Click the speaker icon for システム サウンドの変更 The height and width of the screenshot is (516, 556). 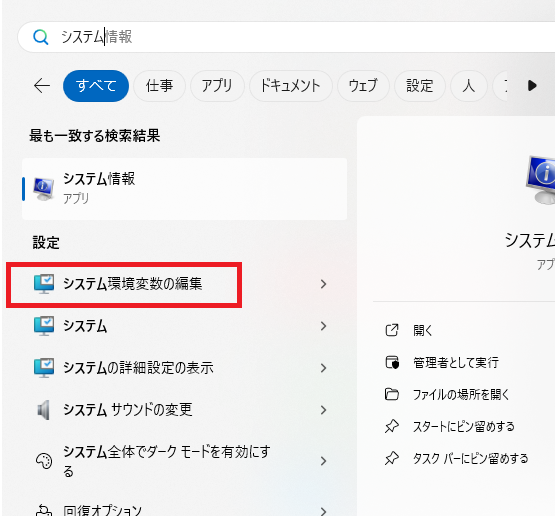coord(44,410)
